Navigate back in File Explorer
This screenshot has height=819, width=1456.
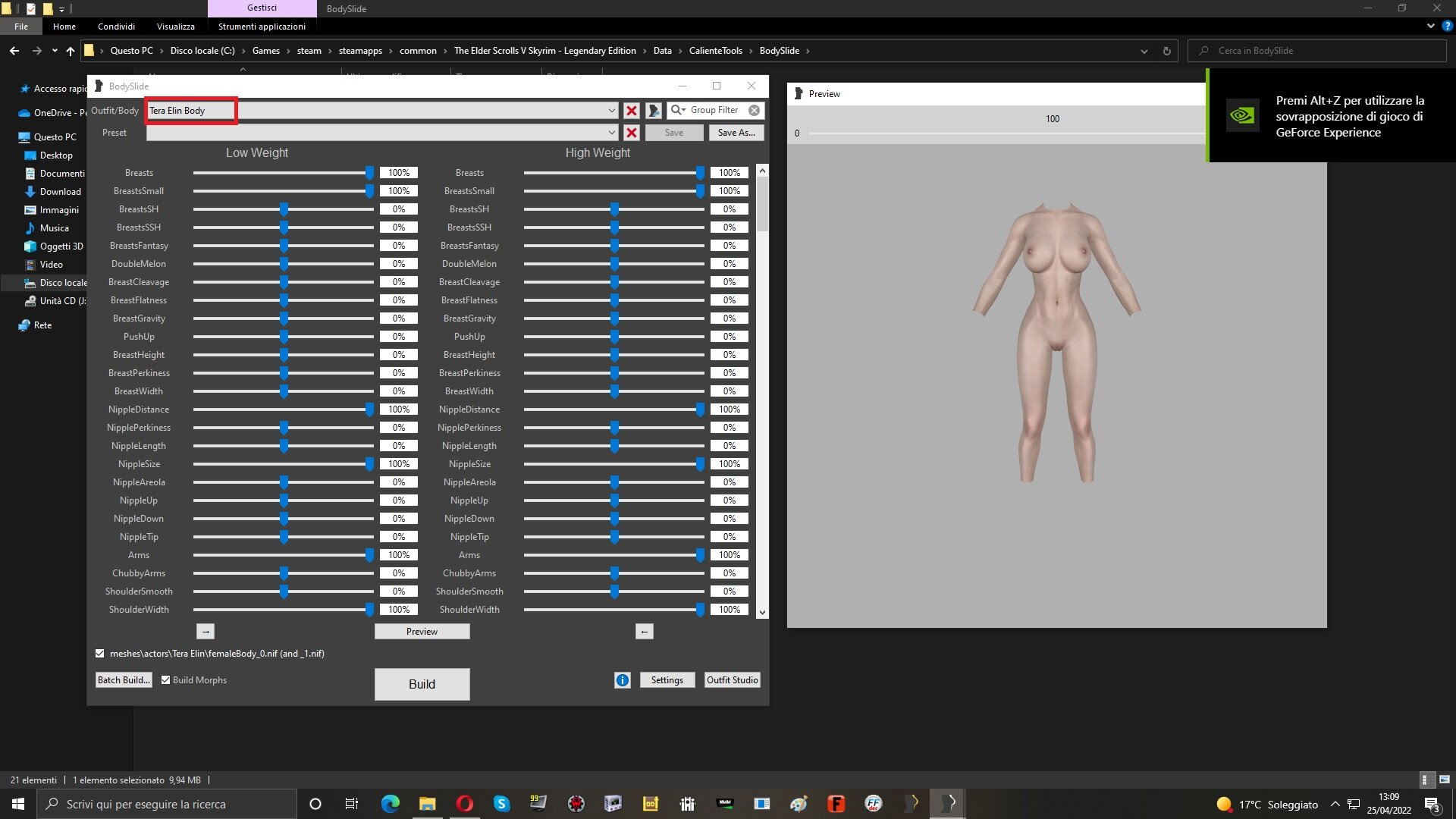tap(14, 51)
